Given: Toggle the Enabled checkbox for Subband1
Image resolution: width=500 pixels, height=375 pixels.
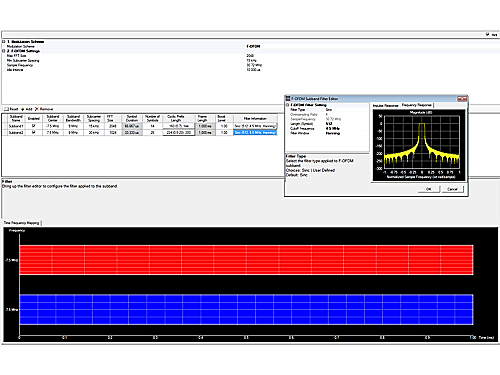Looking at the screenshot, I should (33, 126).
